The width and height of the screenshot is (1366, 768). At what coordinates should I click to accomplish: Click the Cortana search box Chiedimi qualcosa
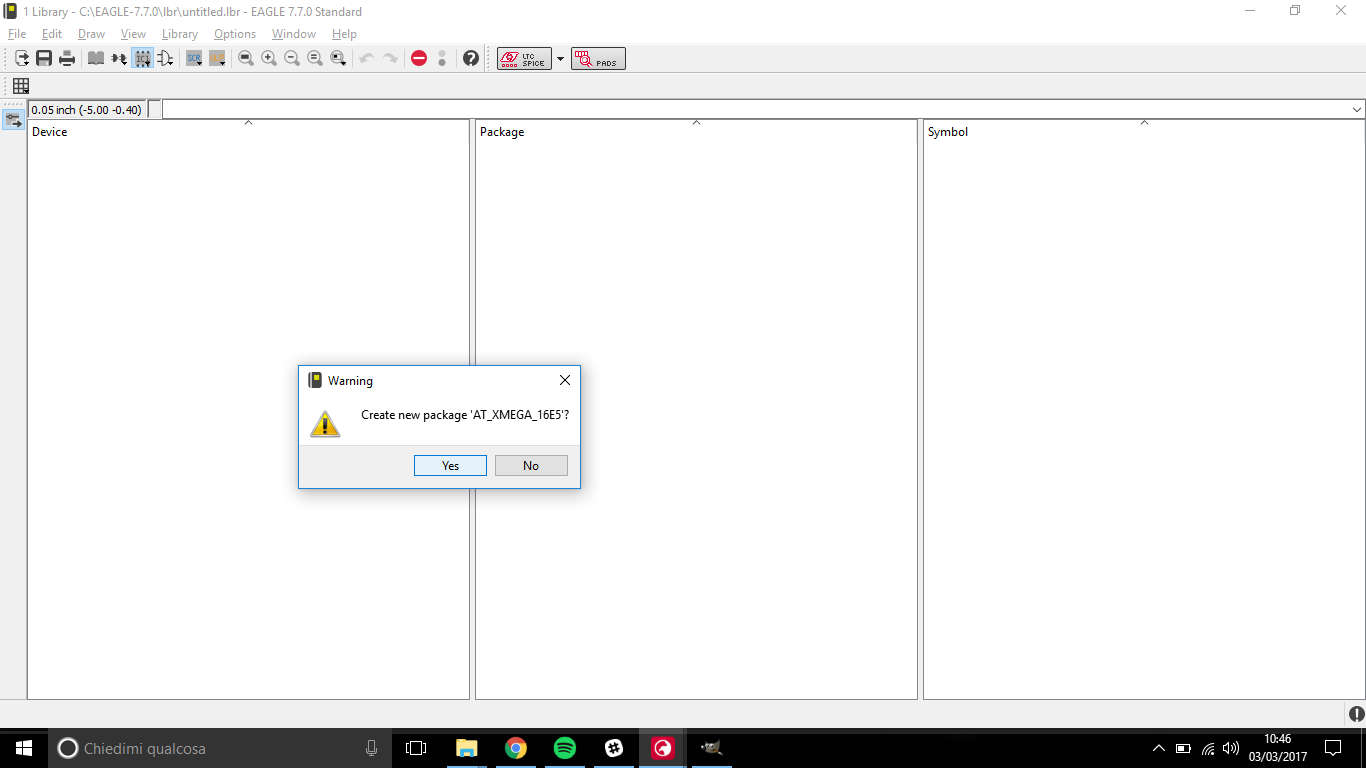221,748
